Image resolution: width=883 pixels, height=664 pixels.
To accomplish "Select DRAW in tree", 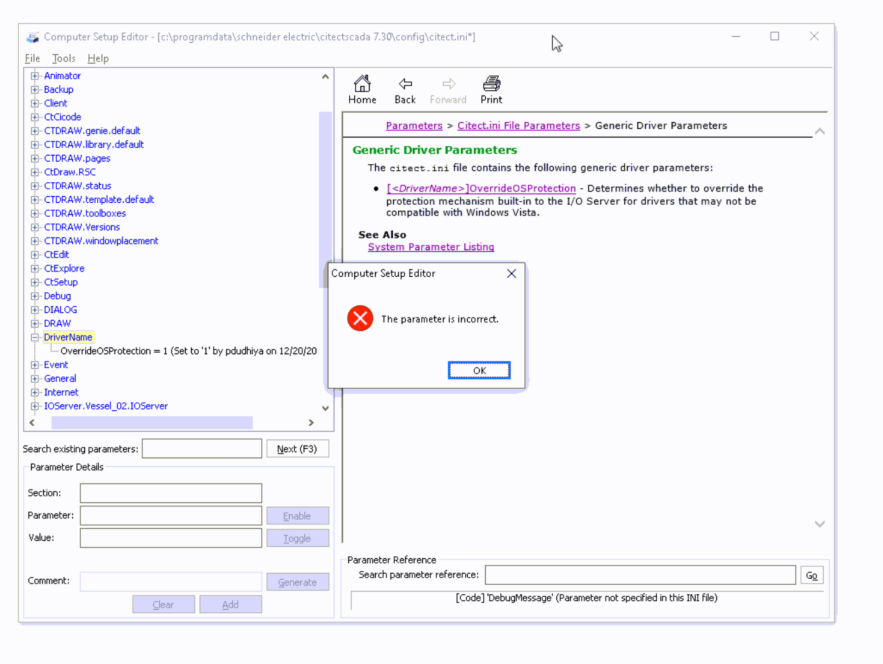I will [x=57, y=323].
